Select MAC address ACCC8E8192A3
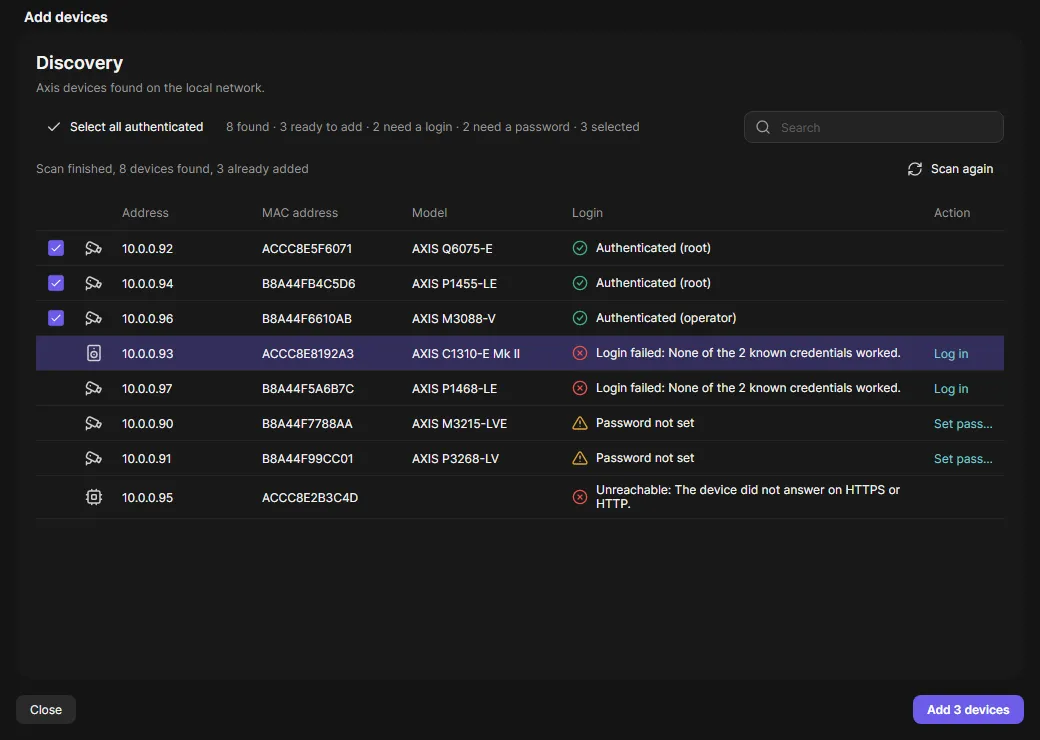 (x=308, y=354)
